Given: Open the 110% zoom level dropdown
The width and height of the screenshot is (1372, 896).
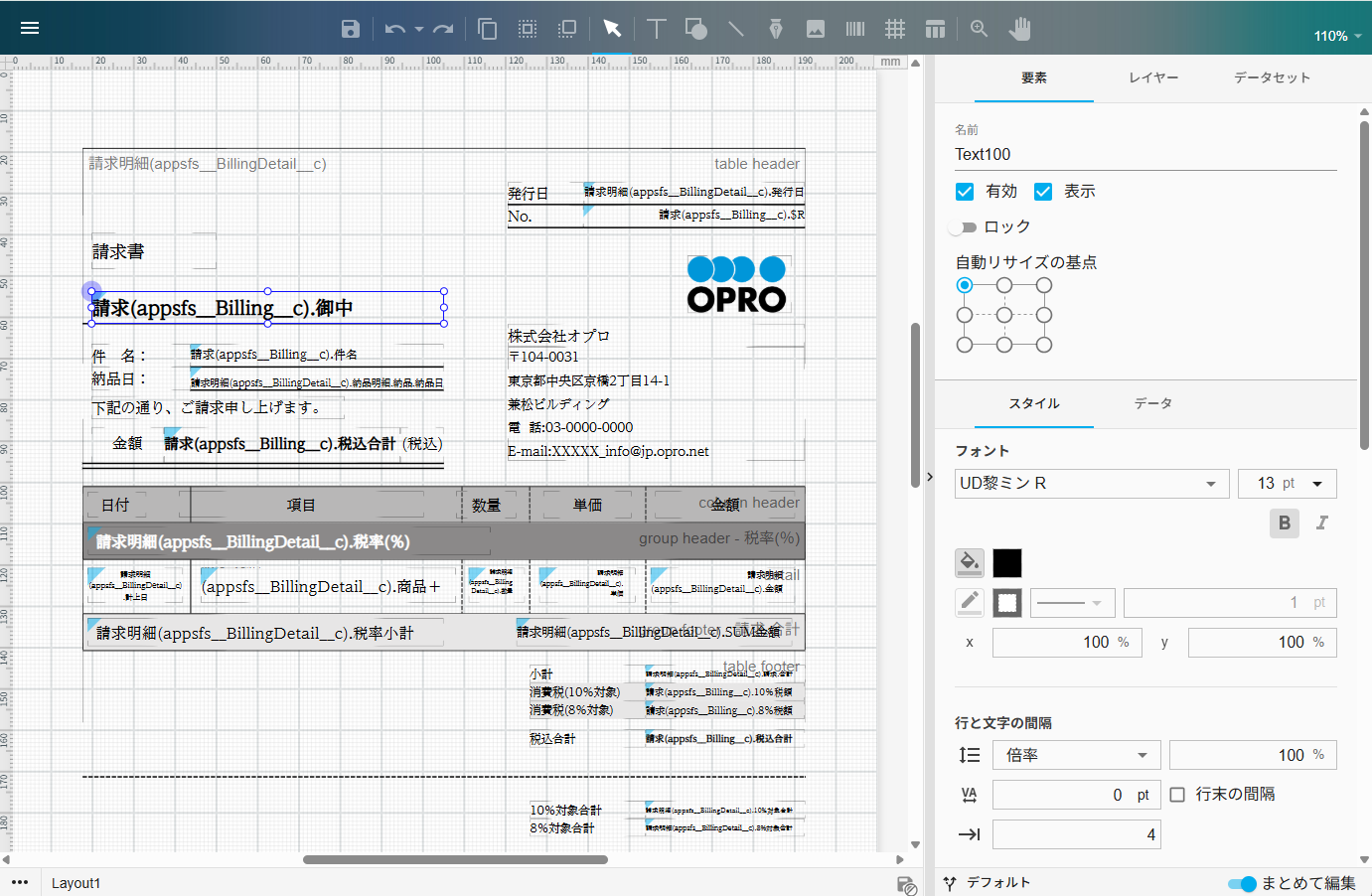Looking at the screenshot, I should [1337, 36].
